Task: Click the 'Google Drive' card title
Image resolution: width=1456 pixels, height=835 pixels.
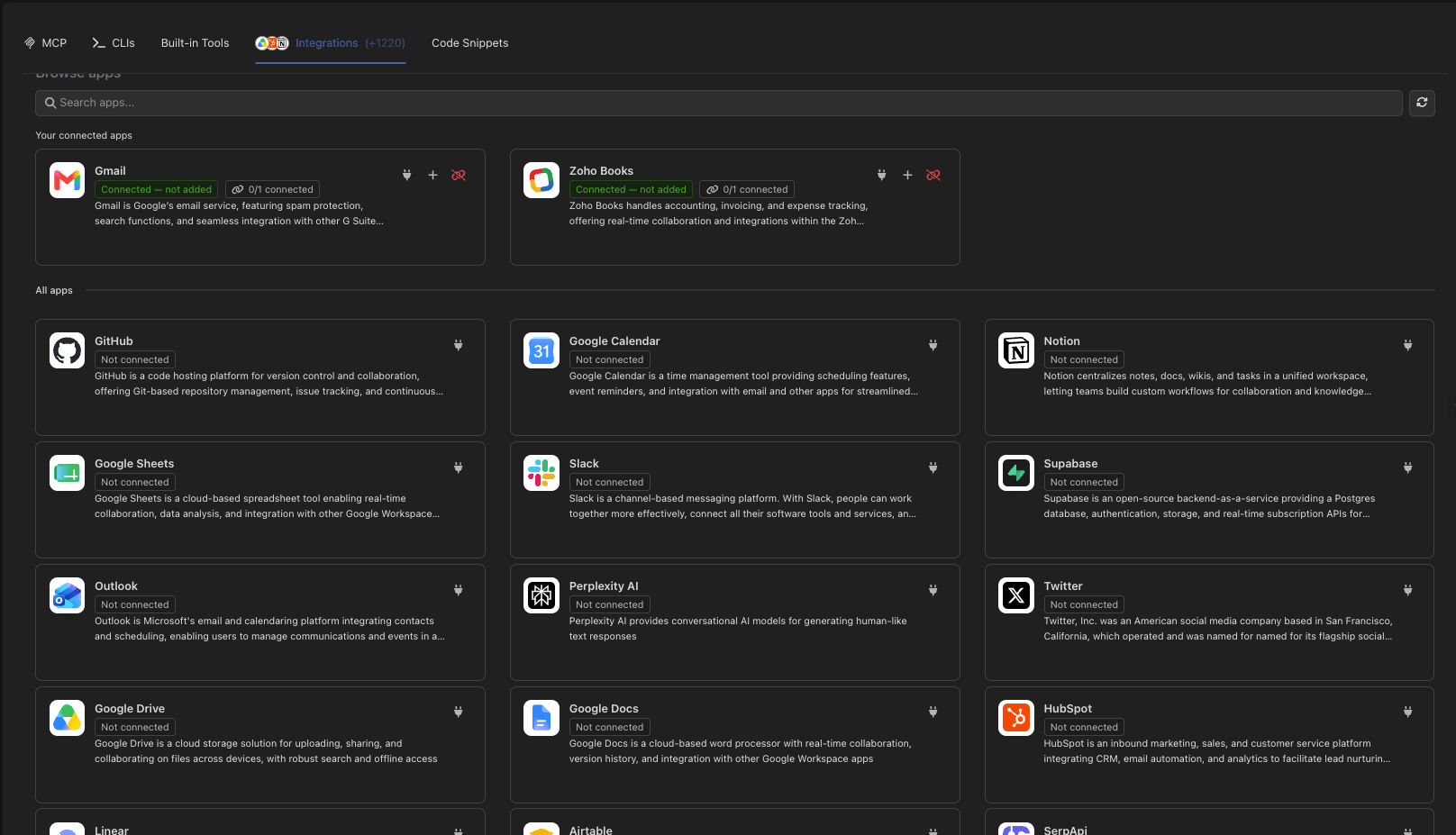Action: (130, 709)
